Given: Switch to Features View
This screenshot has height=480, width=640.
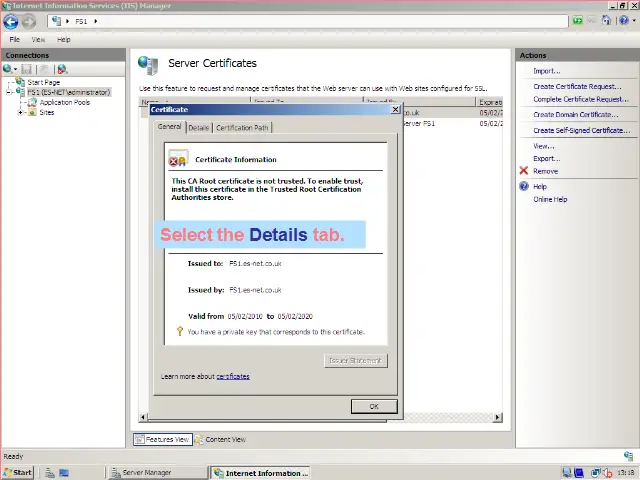Looking at the screenshot, I should point(163,440).
